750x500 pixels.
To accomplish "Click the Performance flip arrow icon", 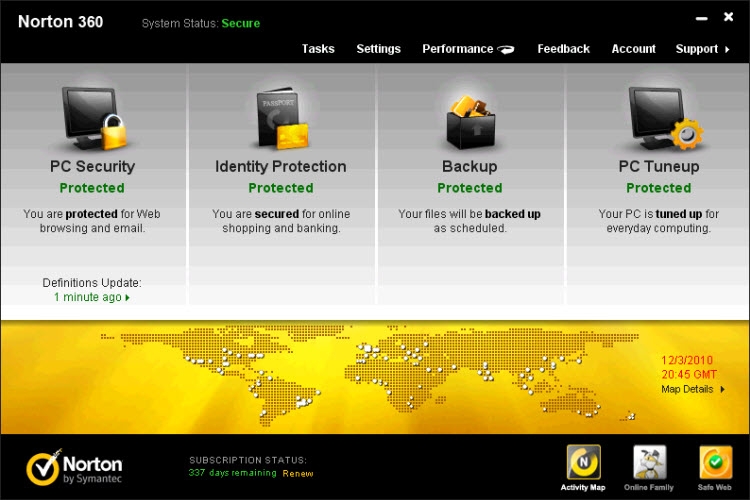I will point(507,49).
